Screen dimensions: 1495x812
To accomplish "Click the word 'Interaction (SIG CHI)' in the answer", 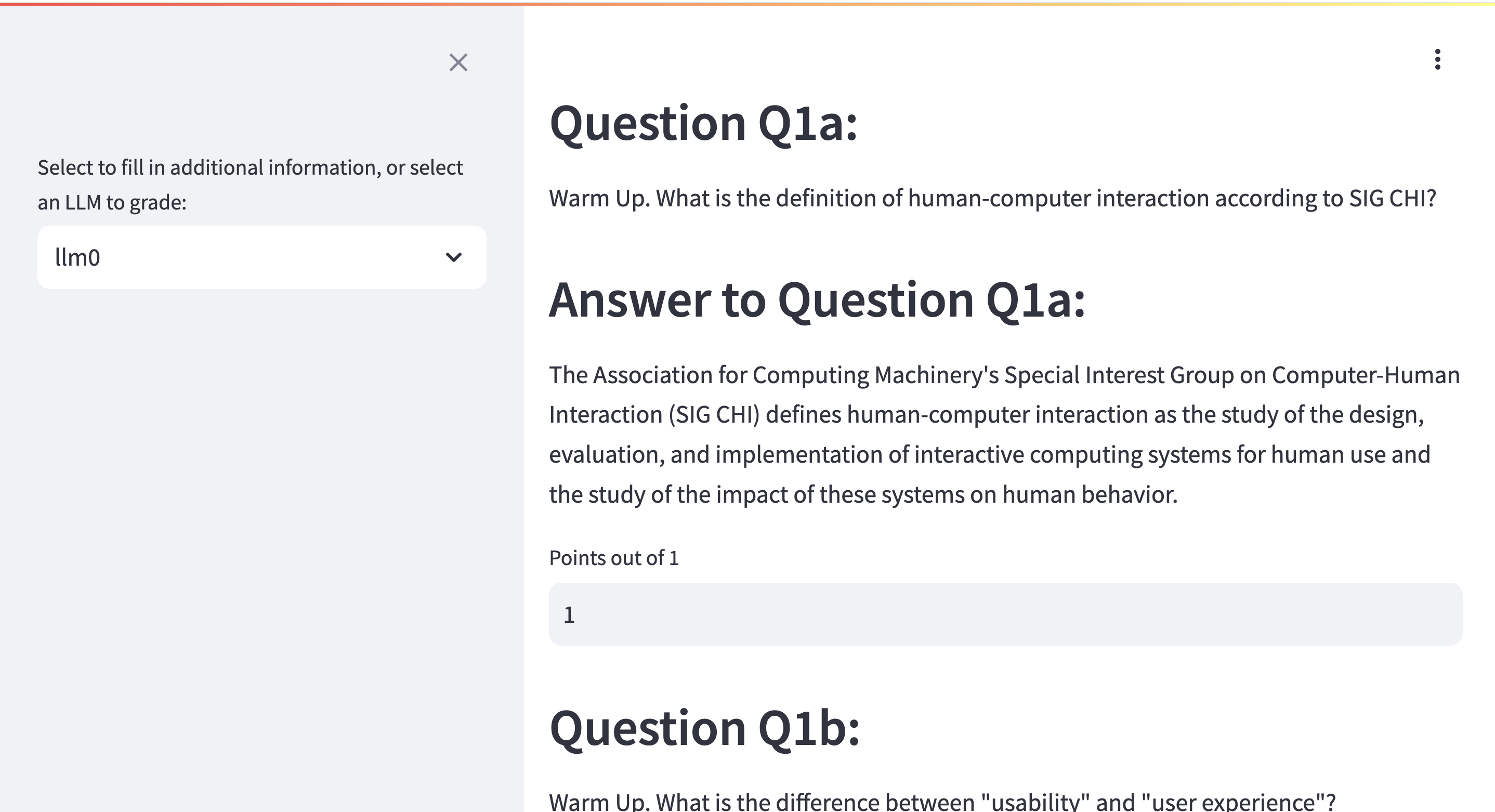I will (x=654, y=415).
